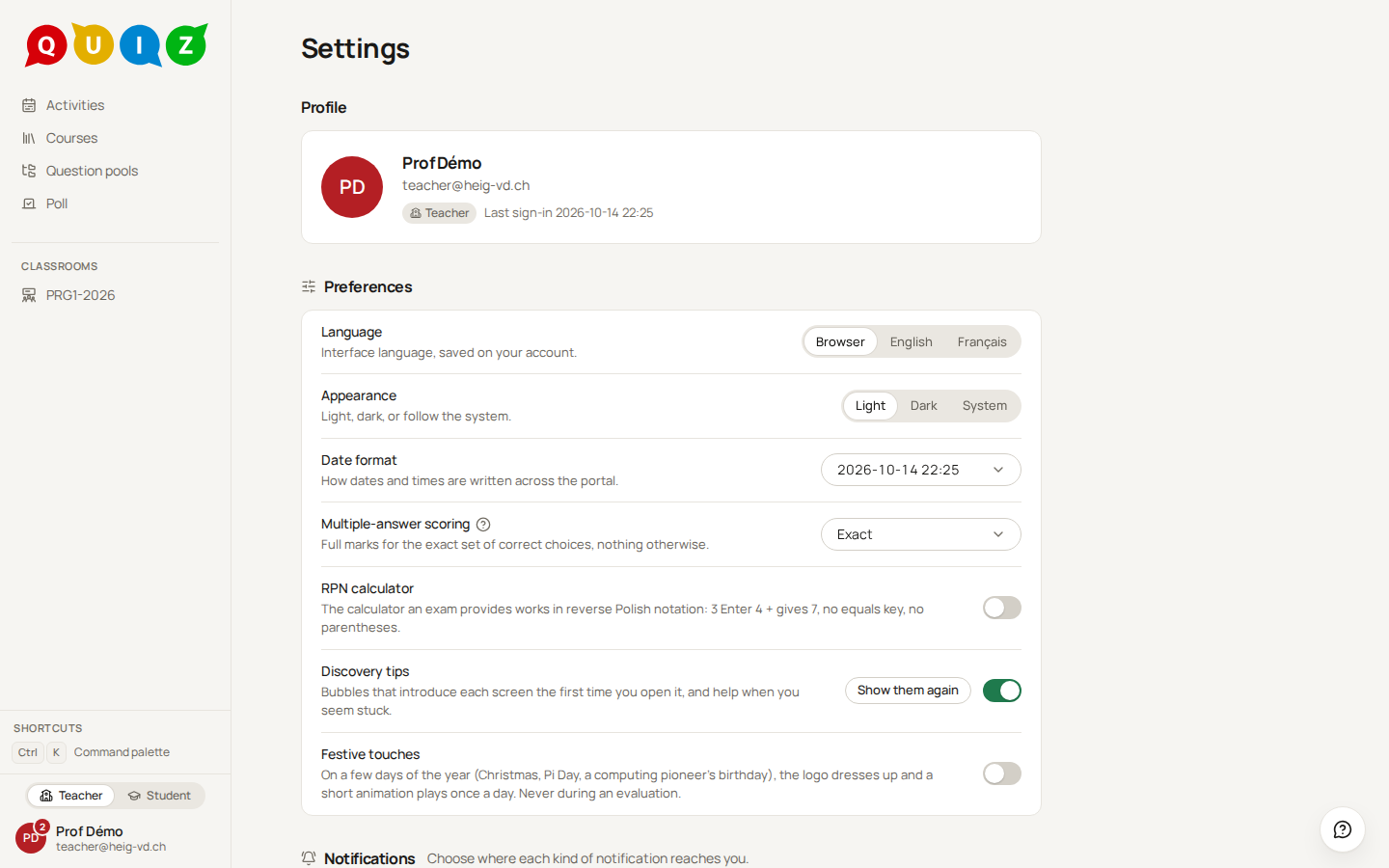The height and width of the screenshot is (868, 1389).
Task: Select the Light appearance
Action: [870, 406]
